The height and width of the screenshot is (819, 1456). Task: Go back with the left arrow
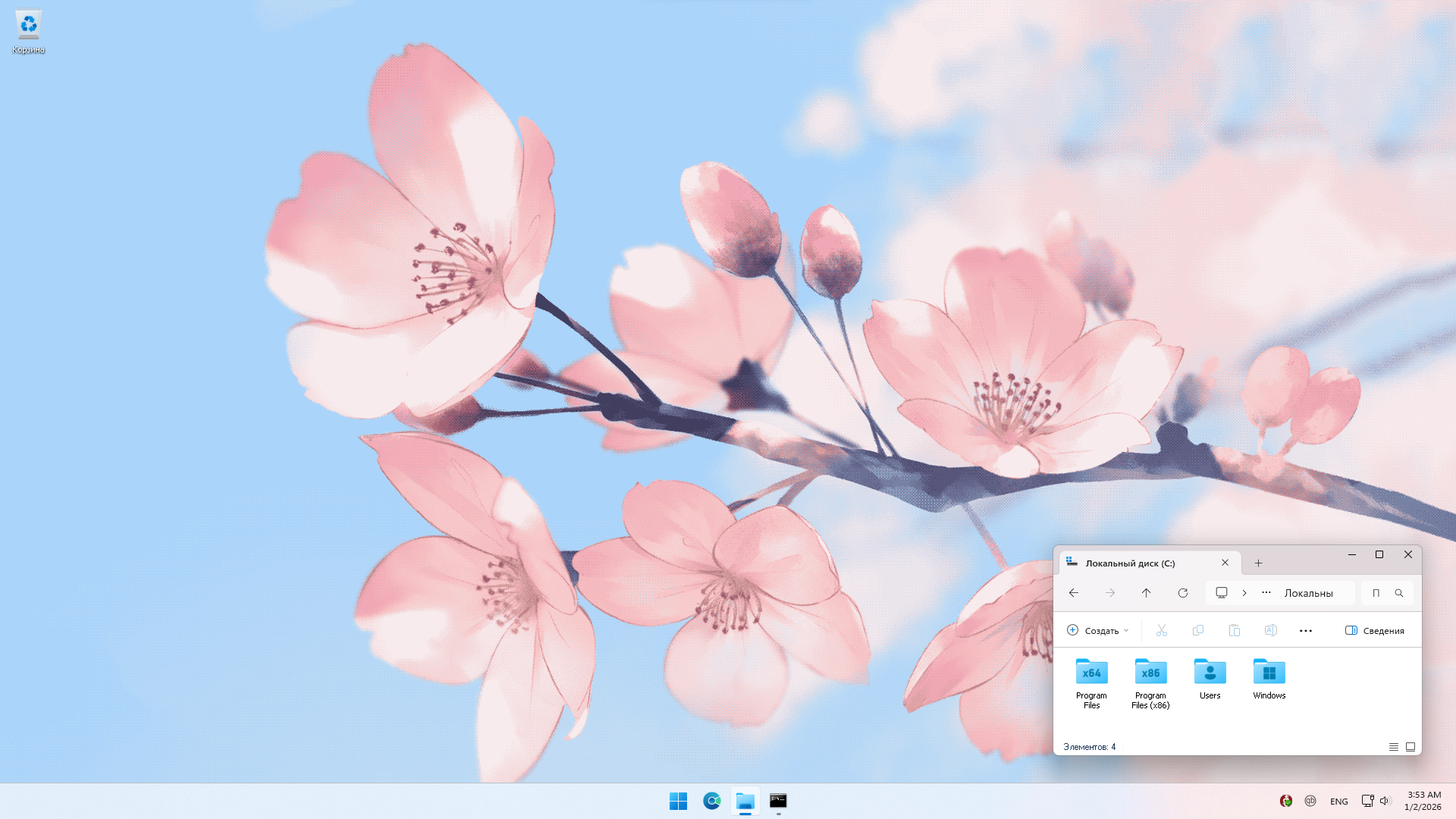coord(1073,593)
